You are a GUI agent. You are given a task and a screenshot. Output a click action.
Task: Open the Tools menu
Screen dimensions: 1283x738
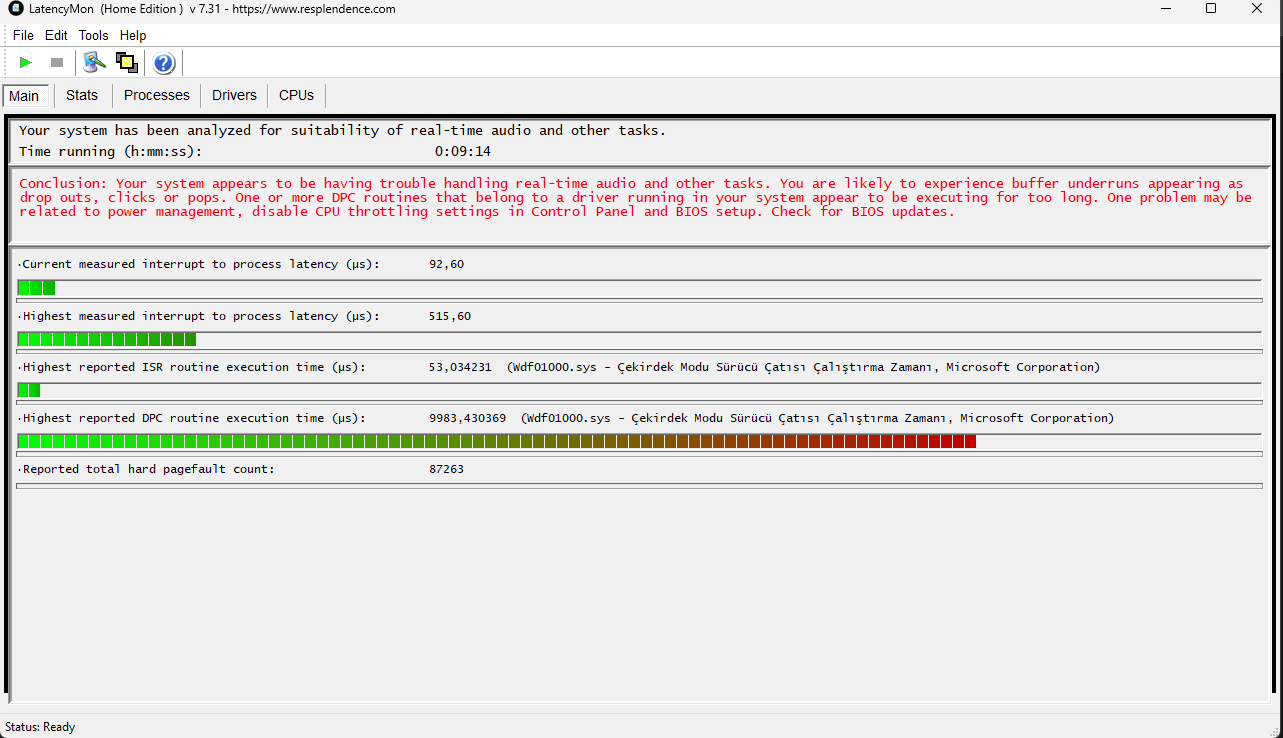pos(93,35)
